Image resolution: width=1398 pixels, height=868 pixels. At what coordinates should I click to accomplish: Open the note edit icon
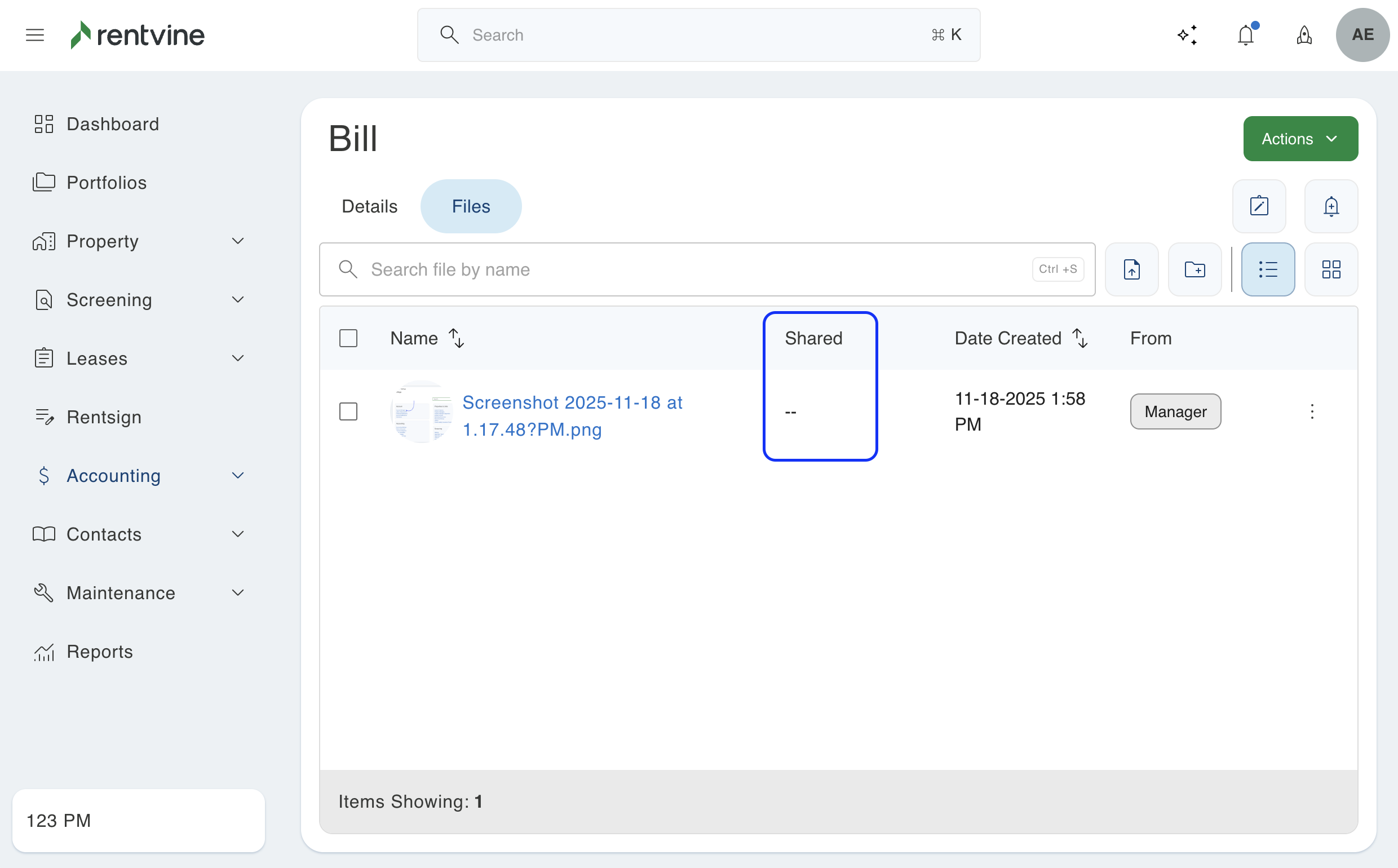(x=1259, y=206)
